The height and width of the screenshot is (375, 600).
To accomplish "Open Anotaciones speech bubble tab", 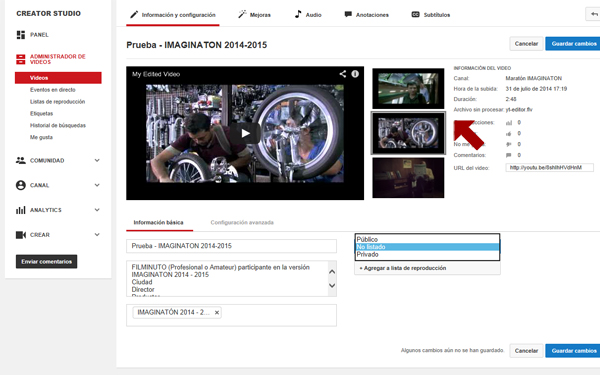I will click(x=366, y=15).
